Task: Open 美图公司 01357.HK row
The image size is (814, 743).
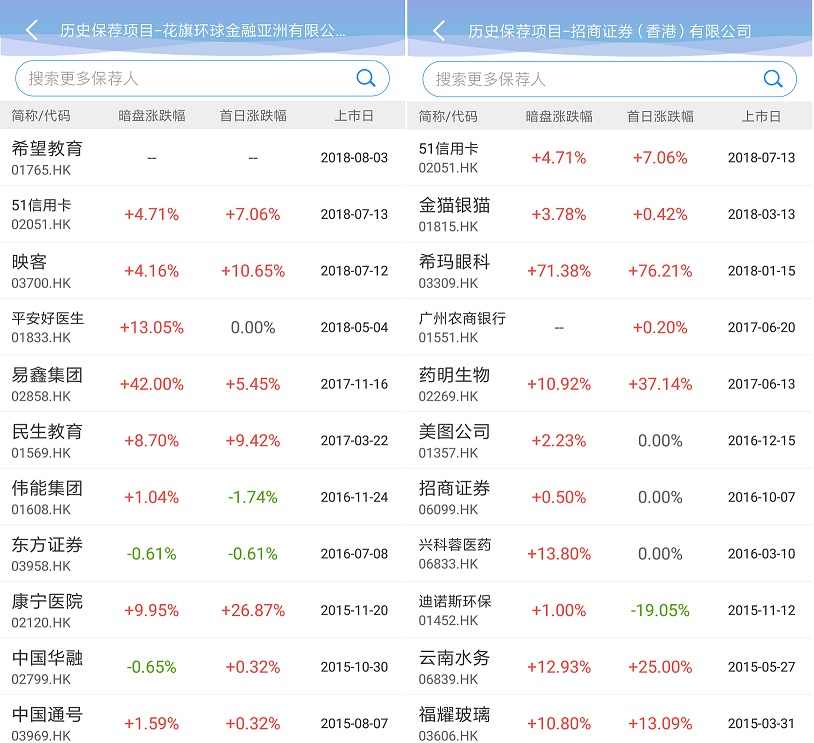Action: (x=610, y=440)
